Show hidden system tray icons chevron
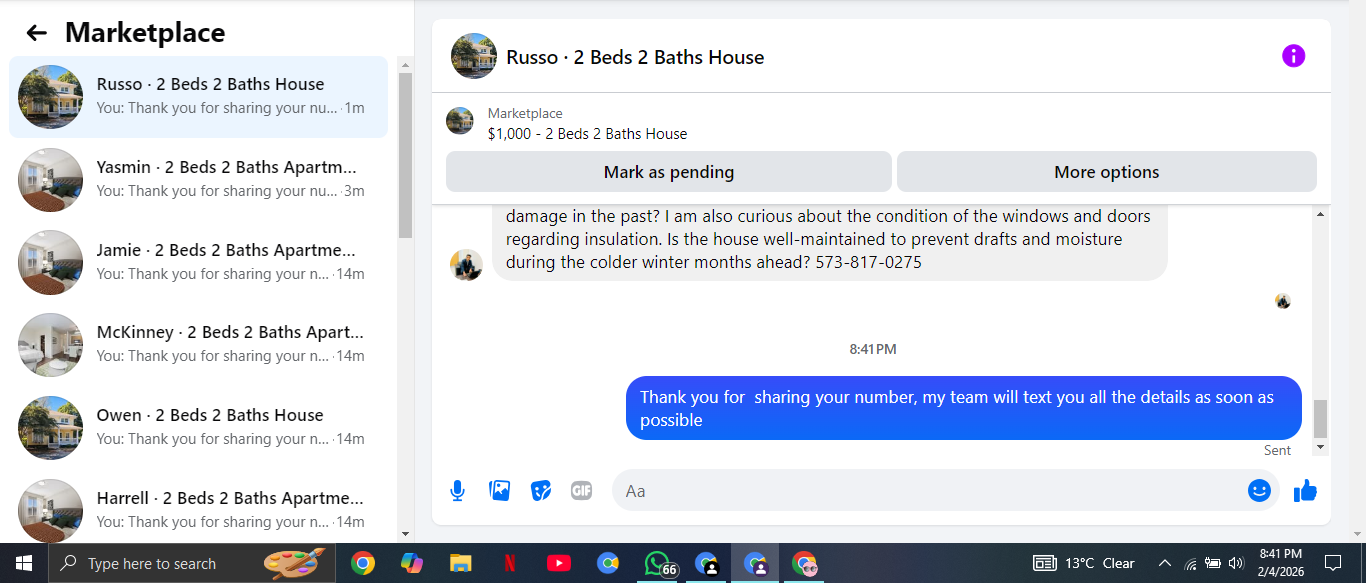This screenshot has height=583, width=1366. point(1164,563)
